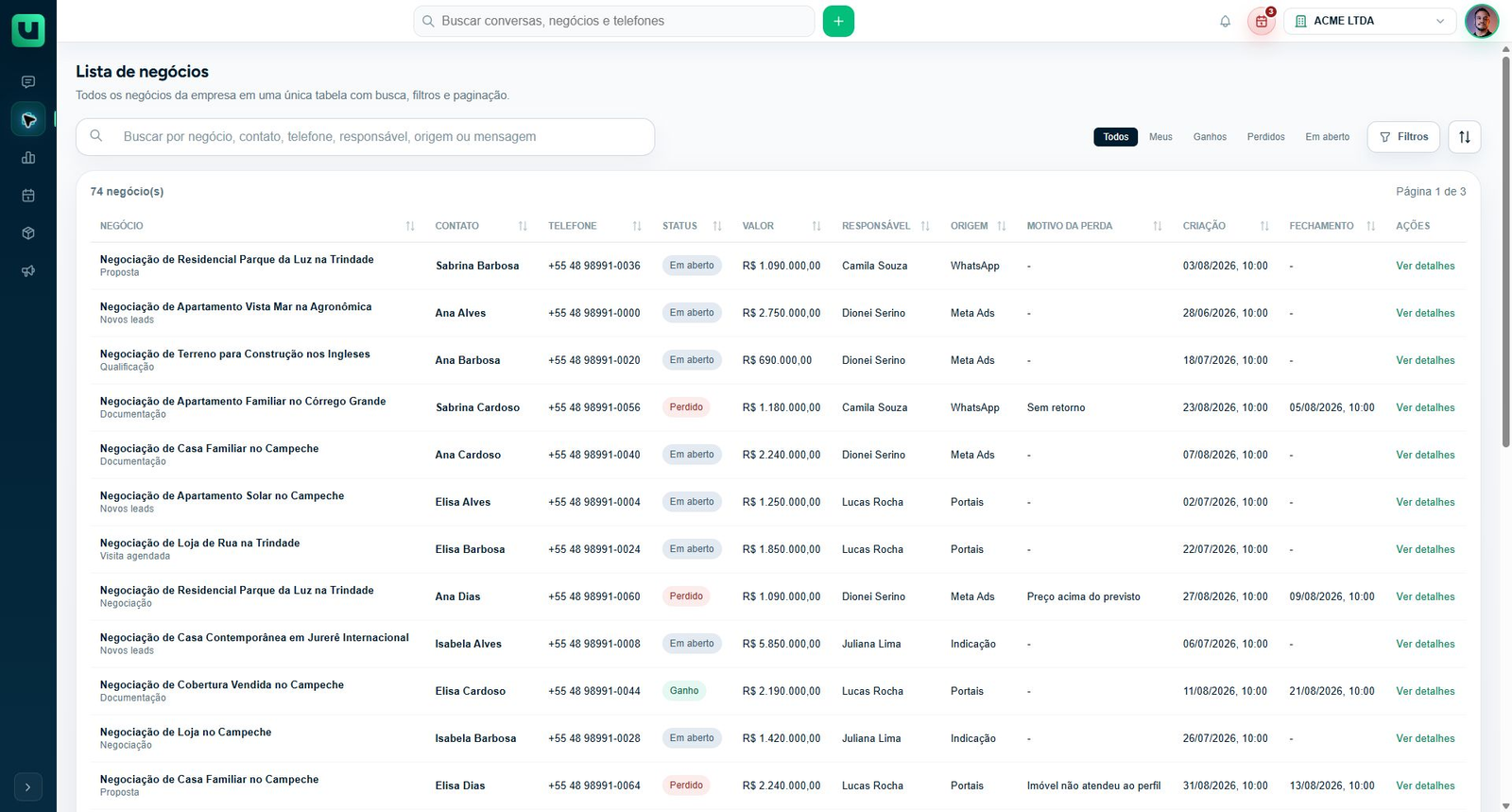Image resolution: width=1512 pixels, height=812 pixels.
Task: Open the red calendar alerts icon
Action: pyautogui.click(x=1262, y=21)
